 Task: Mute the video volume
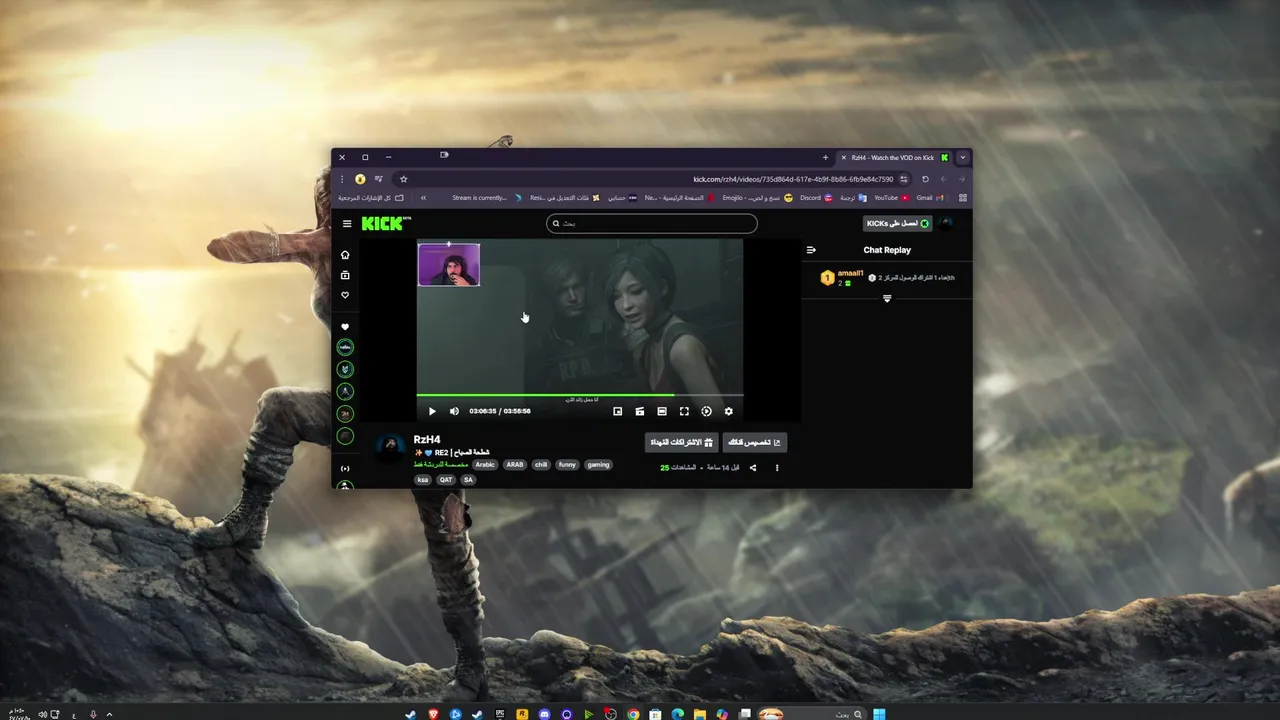pos(454,411)
